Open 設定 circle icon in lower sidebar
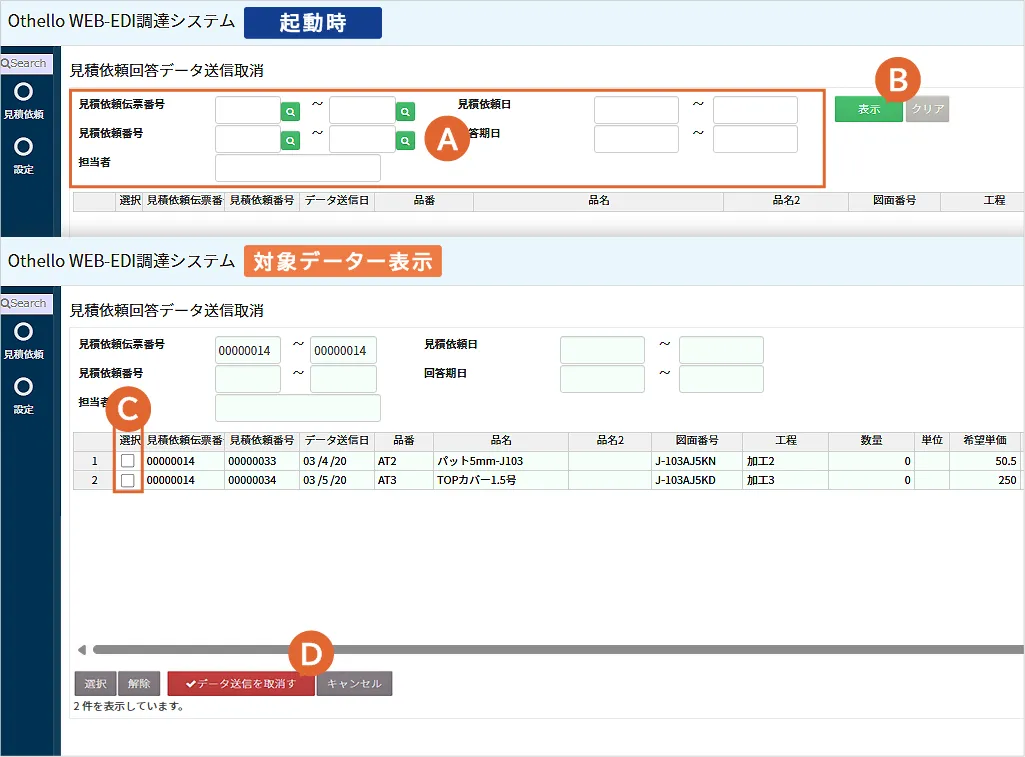1025x757 pixels. click(24, 386)
